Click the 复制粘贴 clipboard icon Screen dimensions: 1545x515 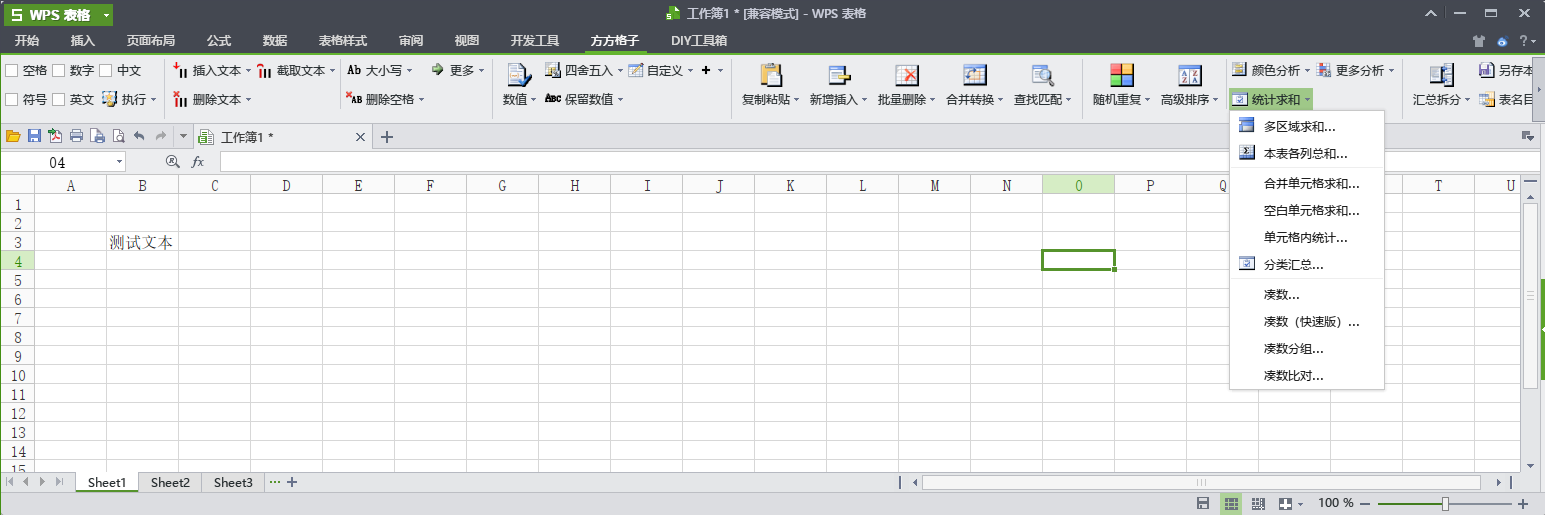(x=770, y=76)
